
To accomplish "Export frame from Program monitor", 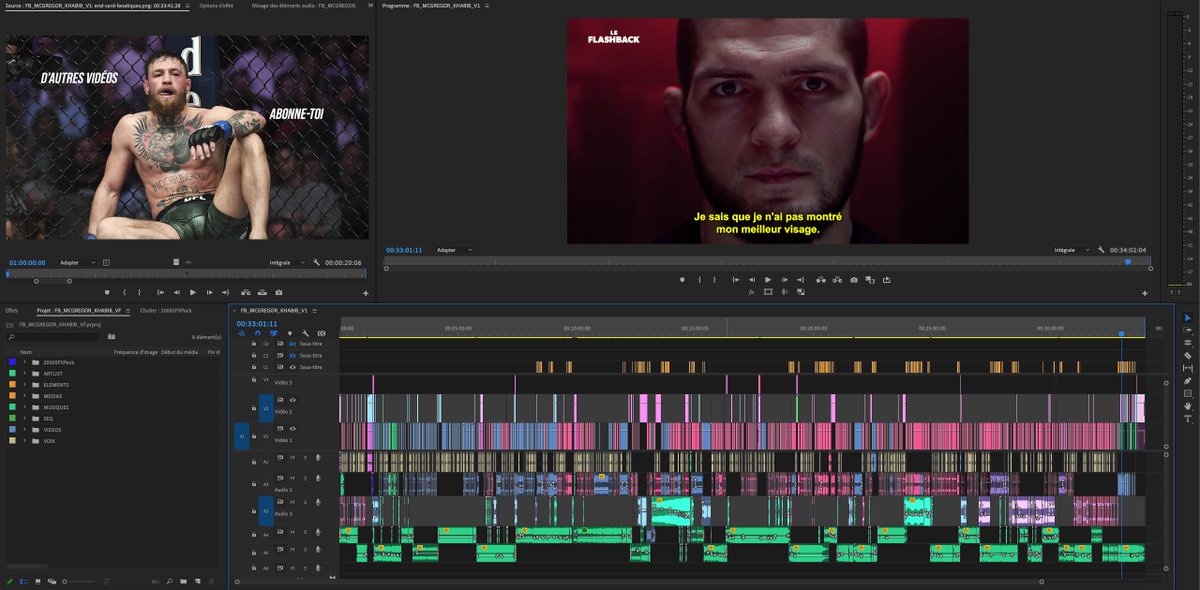I will 854,280.
